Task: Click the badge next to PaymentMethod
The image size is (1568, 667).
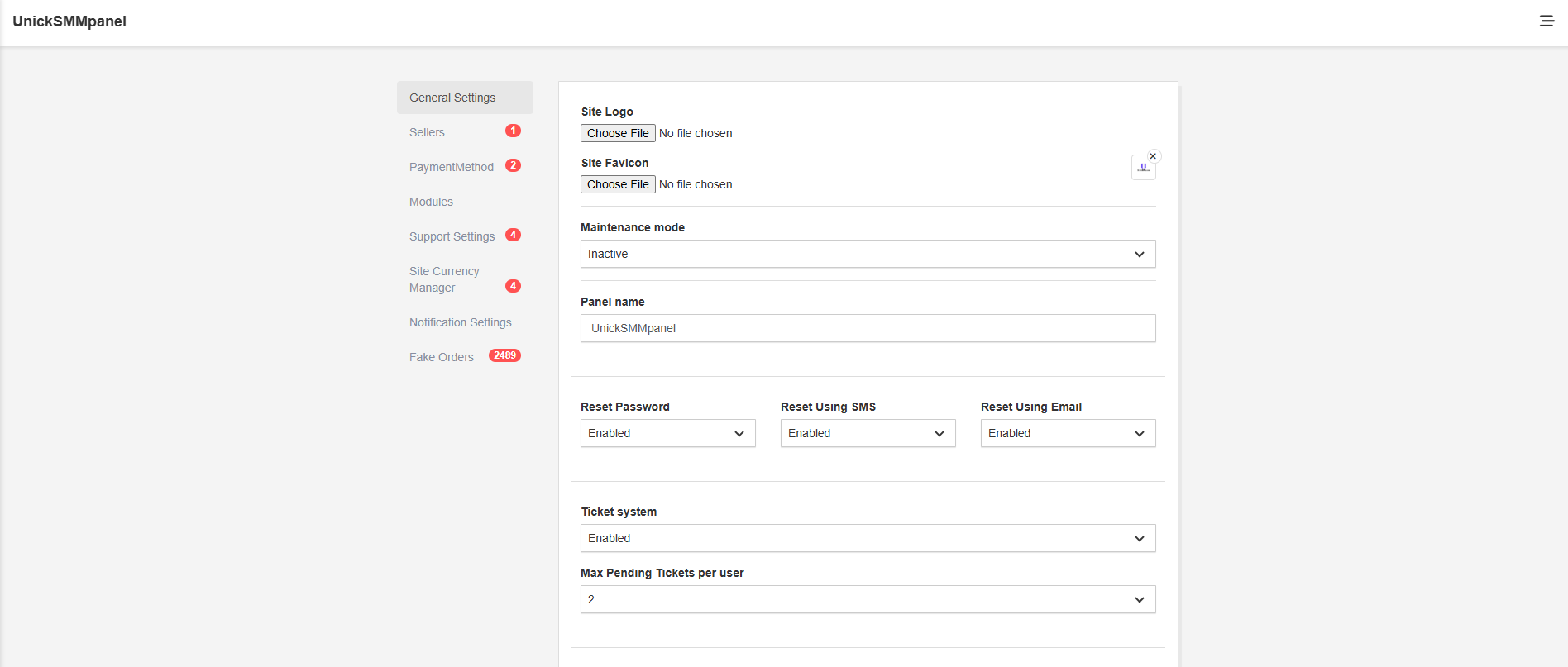Action: (x=513, y=165)
